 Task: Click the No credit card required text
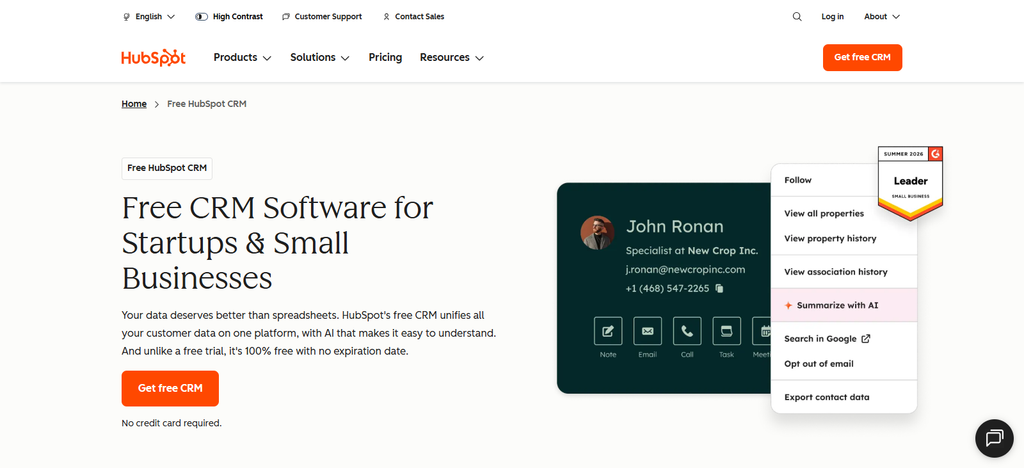[172, 423]
